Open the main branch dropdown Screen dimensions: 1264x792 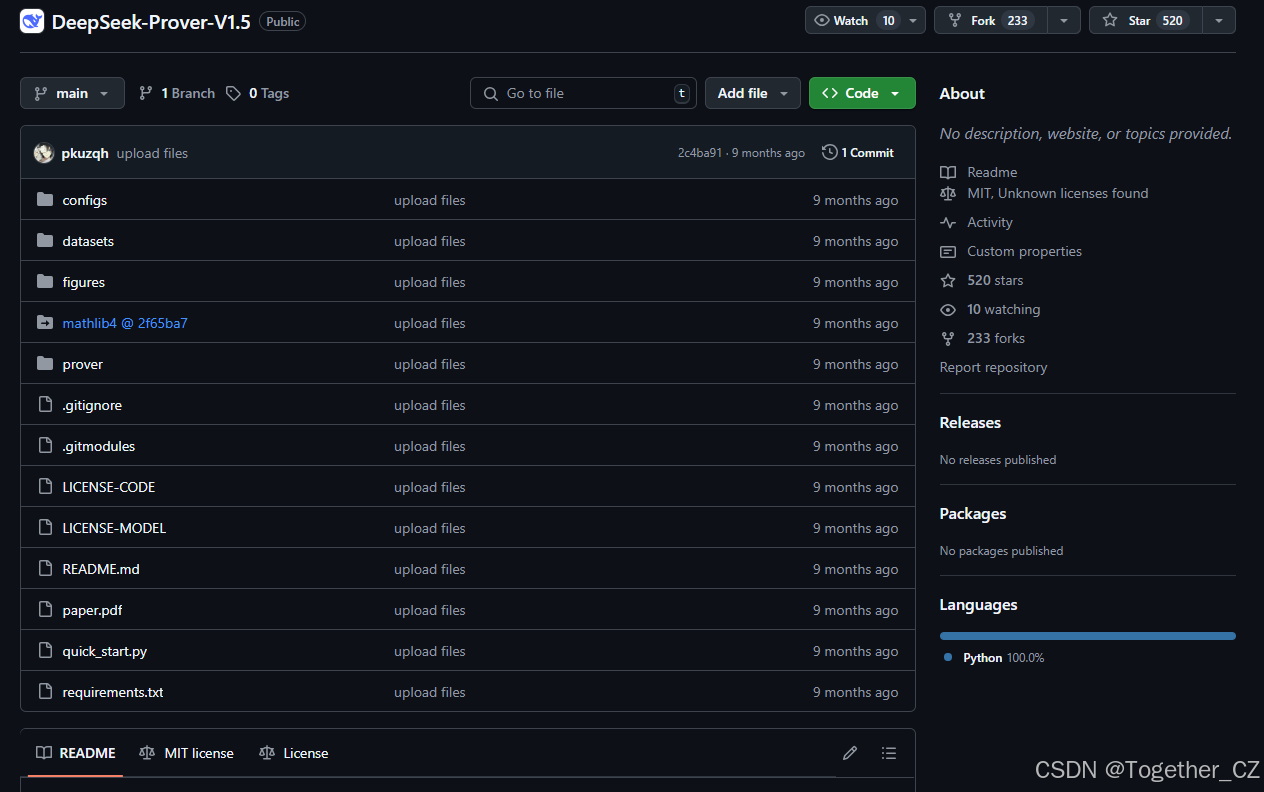tap(72, 93)
